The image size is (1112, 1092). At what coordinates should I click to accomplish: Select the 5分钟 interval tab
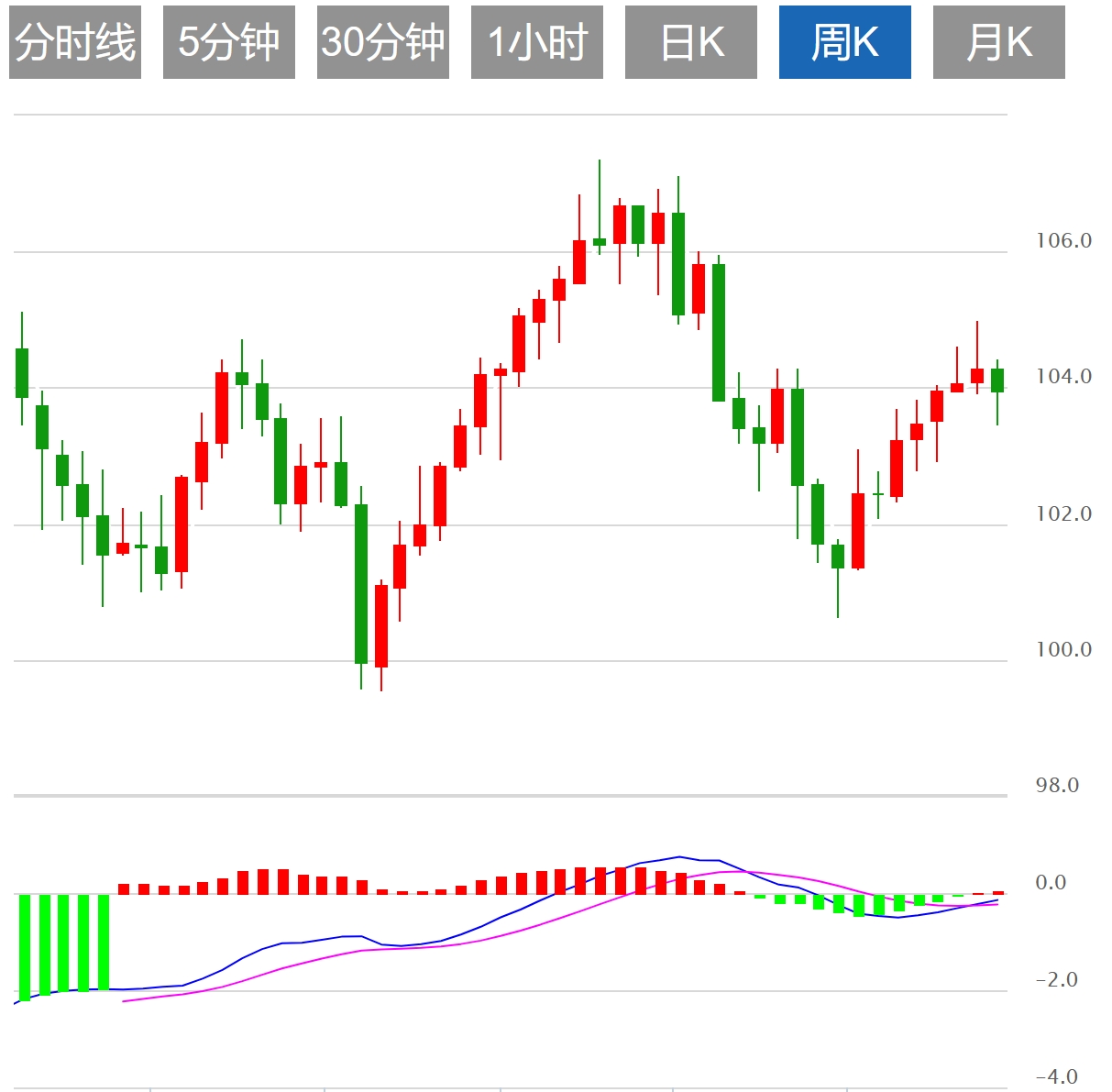coord(229,42)
